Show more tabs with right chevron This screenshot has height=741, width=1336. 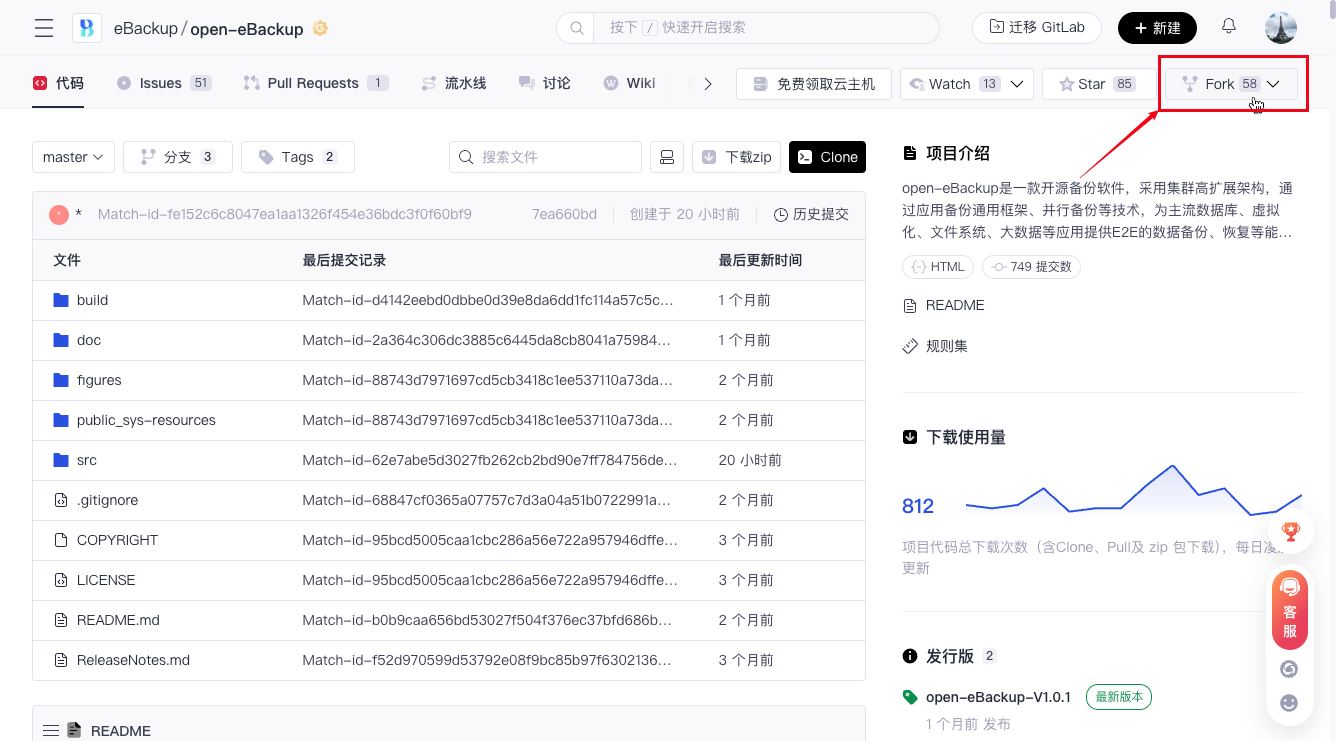pyautogui.click(x=708, y=84)
